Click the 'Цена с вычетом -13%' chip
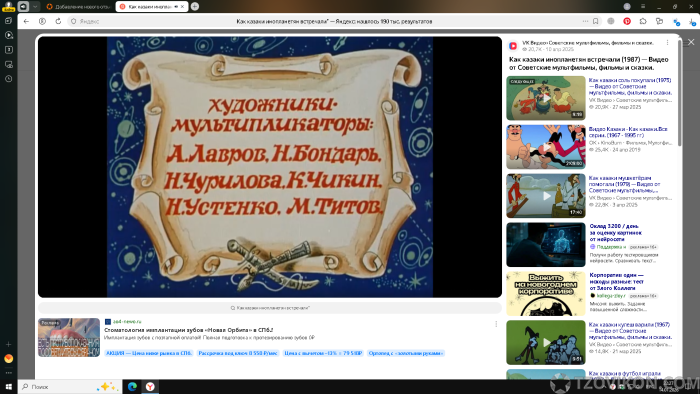The width and height of the screenshot is (700, 394). coord(323,353)
